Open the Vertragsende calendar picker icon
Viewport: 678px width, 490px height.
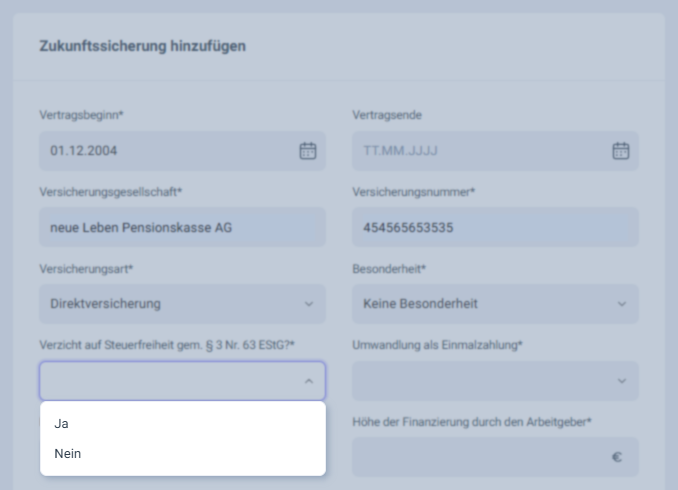point(620,151)
